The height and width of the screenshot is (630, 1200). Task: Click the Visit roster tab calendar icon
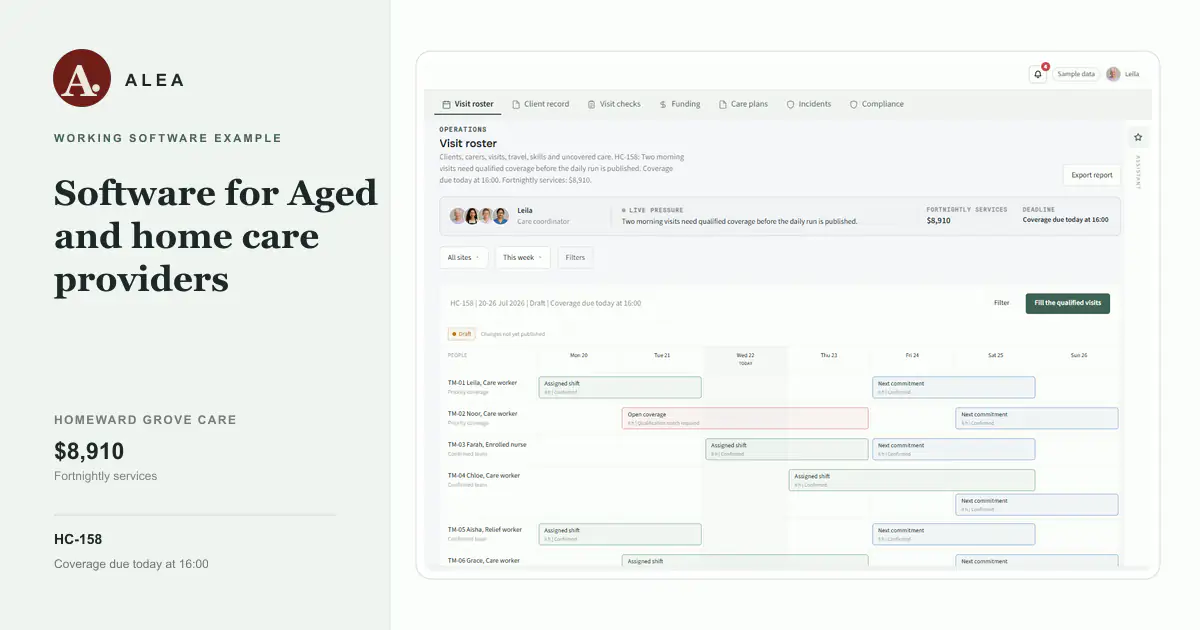click(x=447, y=104)
